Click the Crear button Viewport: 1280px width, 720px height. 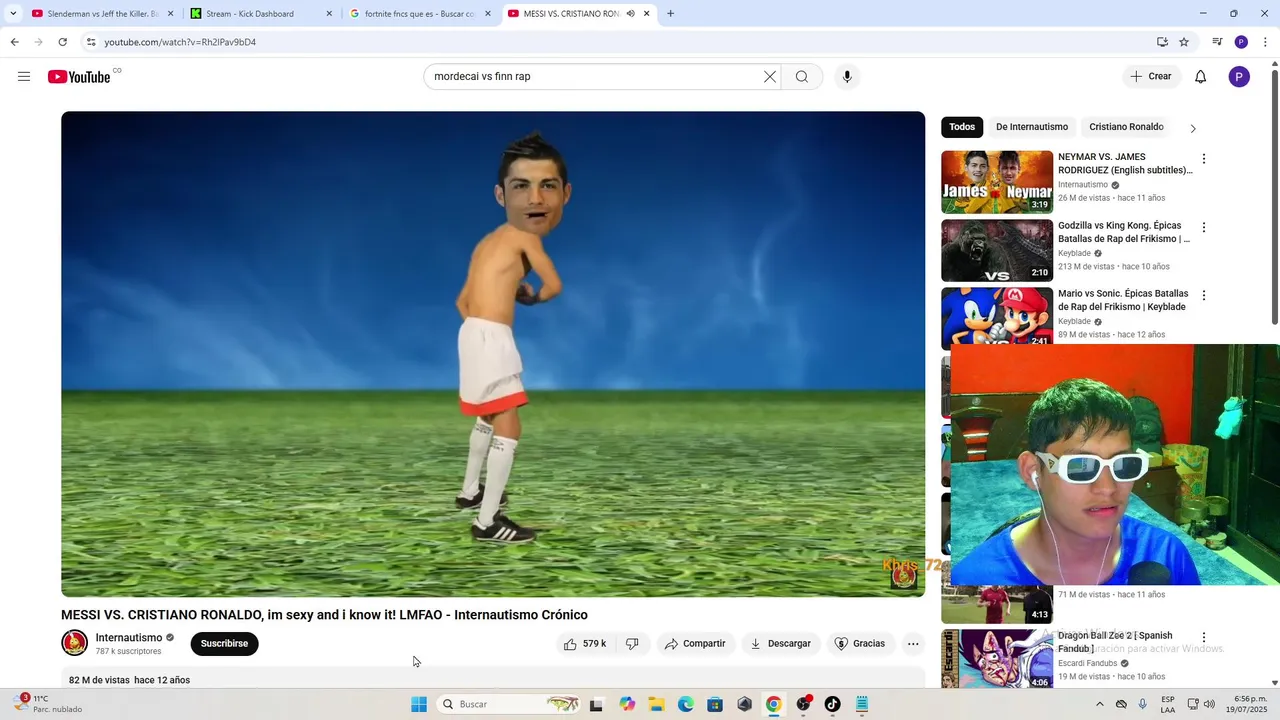[x=1152, y=77]
